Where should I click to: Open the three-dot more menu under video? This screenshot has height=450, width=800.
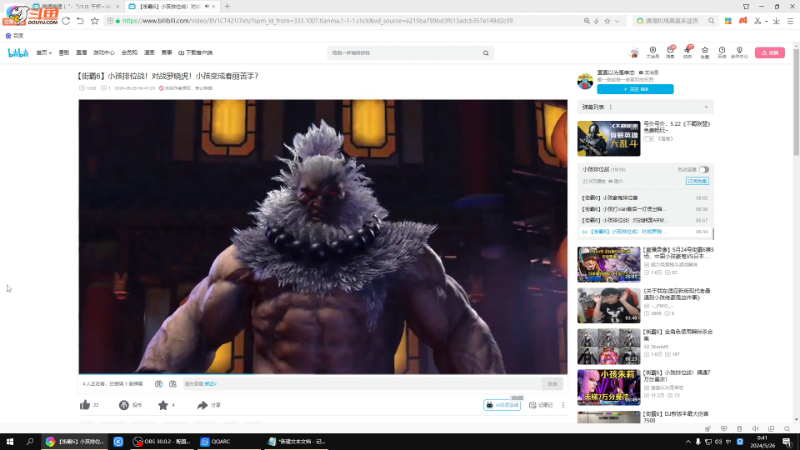click(x=563, y=405)
